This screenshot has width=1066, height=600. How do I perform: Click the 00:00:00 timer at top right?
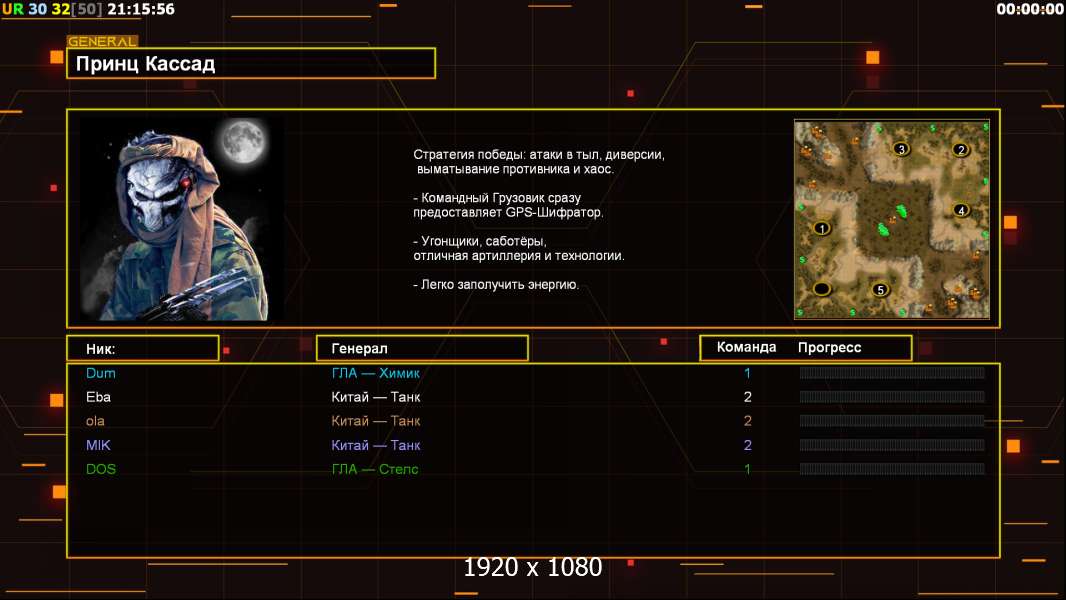[x=1030, y=9]
